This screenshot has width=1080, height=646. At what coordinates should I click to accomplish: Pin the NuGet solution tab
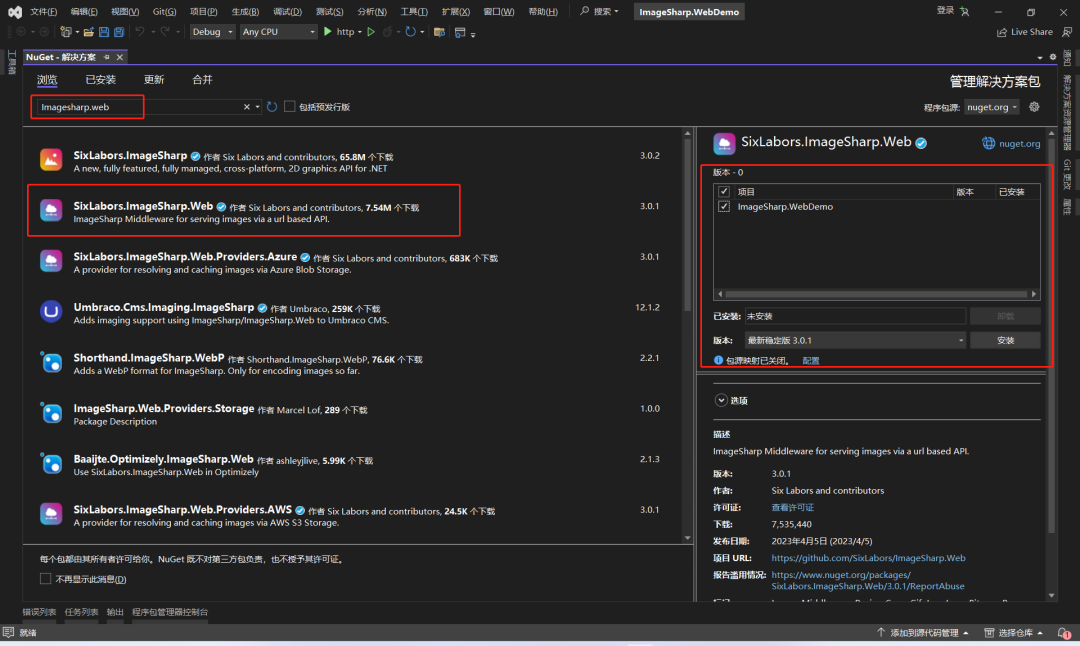pyautogui.click(x=107, y=57)
